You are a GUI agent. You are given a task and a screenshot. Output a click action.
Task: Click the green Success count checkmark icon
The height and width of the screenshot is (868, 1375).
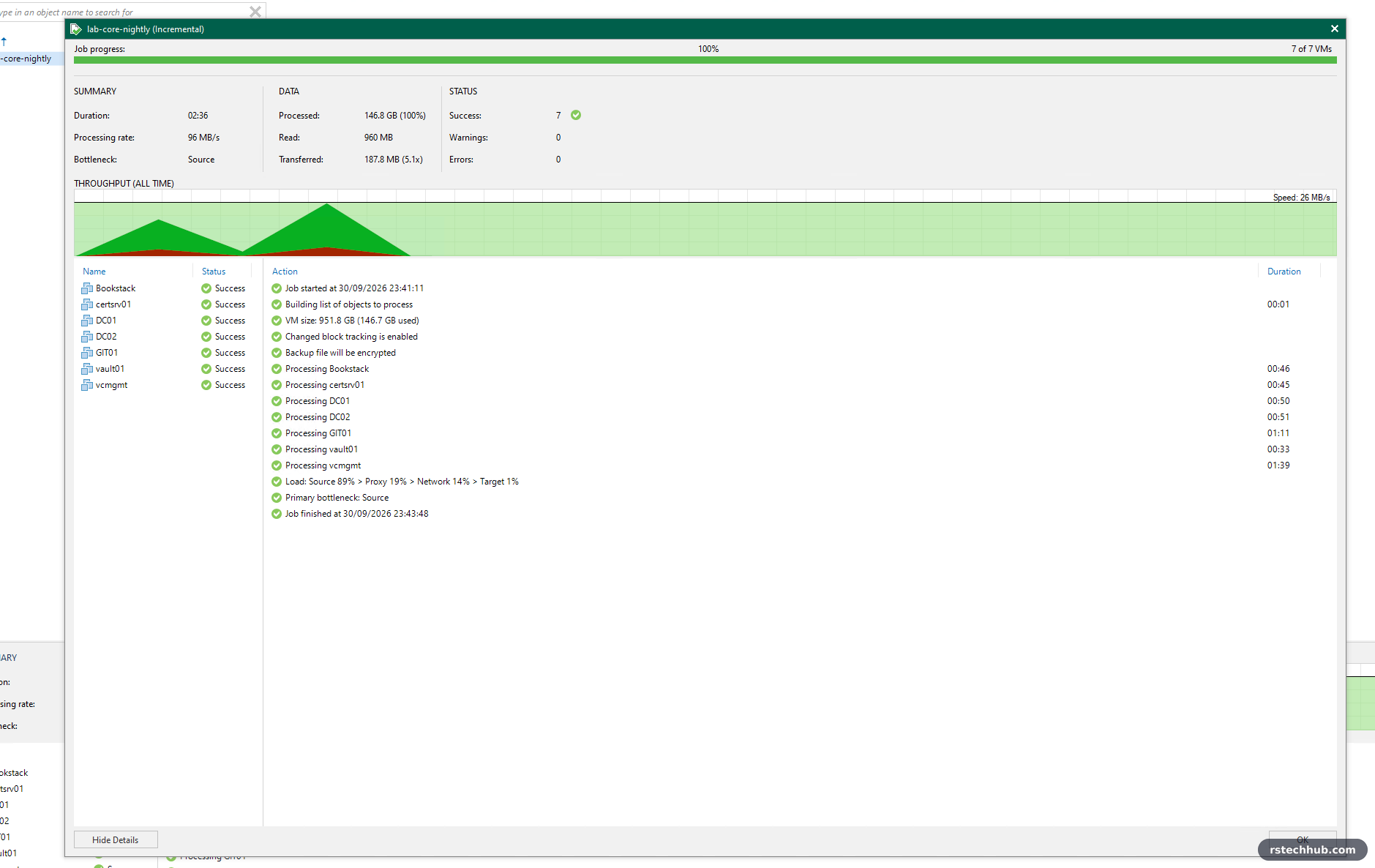[x=576, y=115]
